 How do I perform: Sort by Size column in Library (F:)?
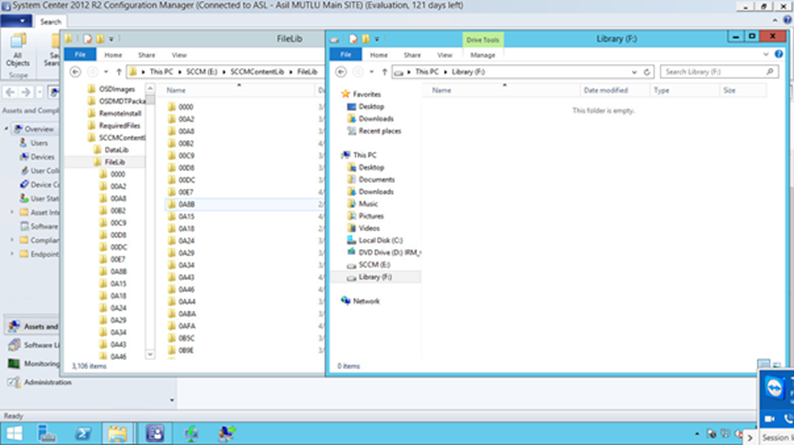tap(742, 90)
